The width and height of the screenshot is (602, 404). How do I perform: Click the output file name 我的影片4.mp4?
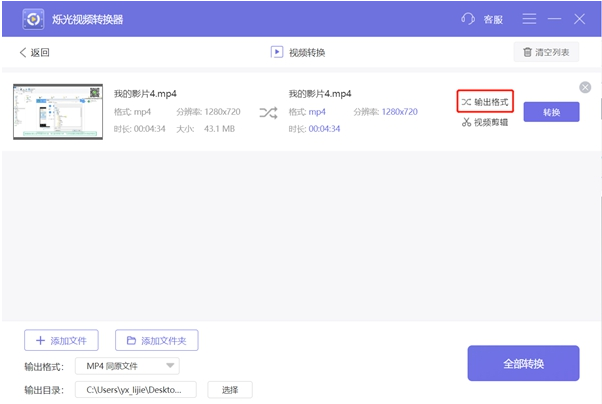click(320, 94)
